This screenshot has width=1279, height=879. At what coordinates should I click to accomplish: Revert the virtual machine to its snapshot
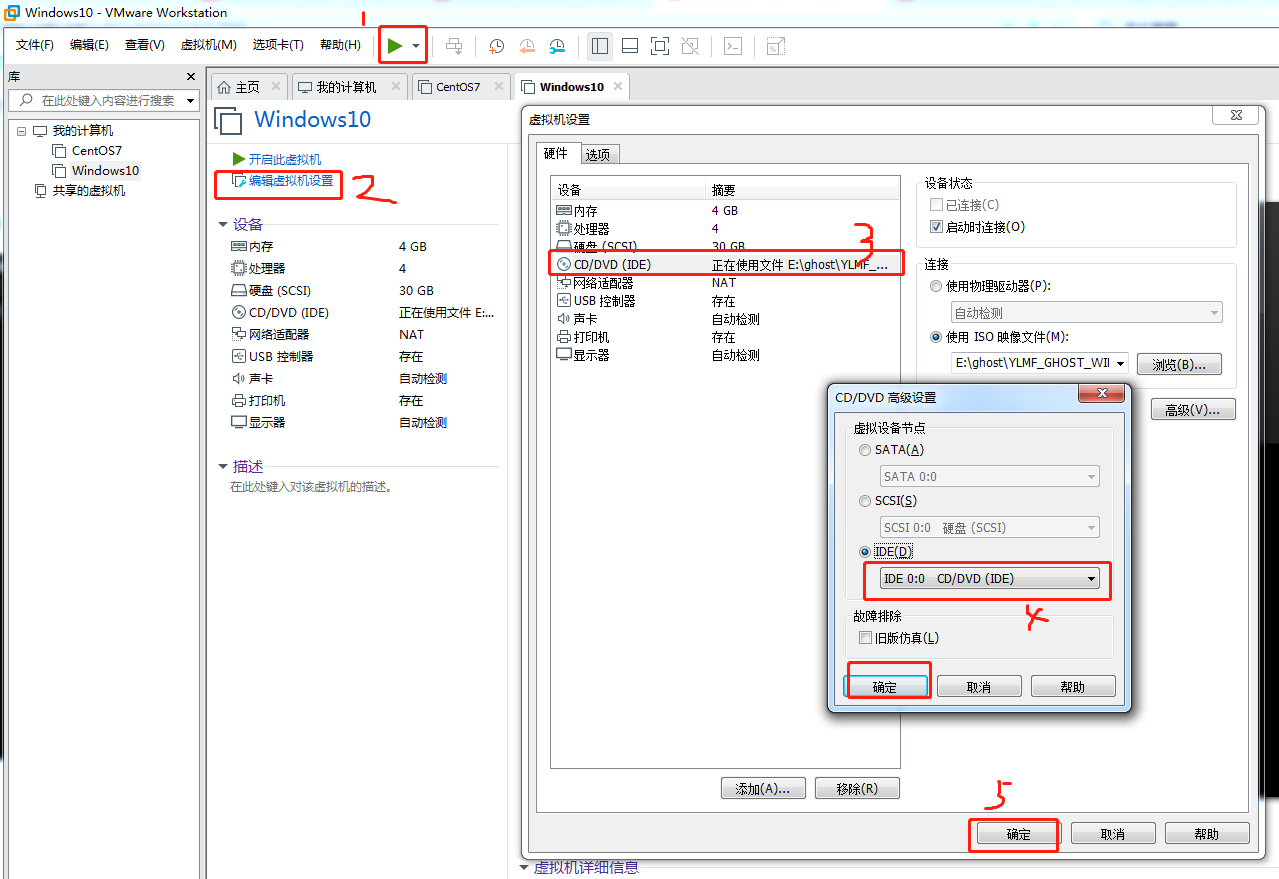point(526,46)
